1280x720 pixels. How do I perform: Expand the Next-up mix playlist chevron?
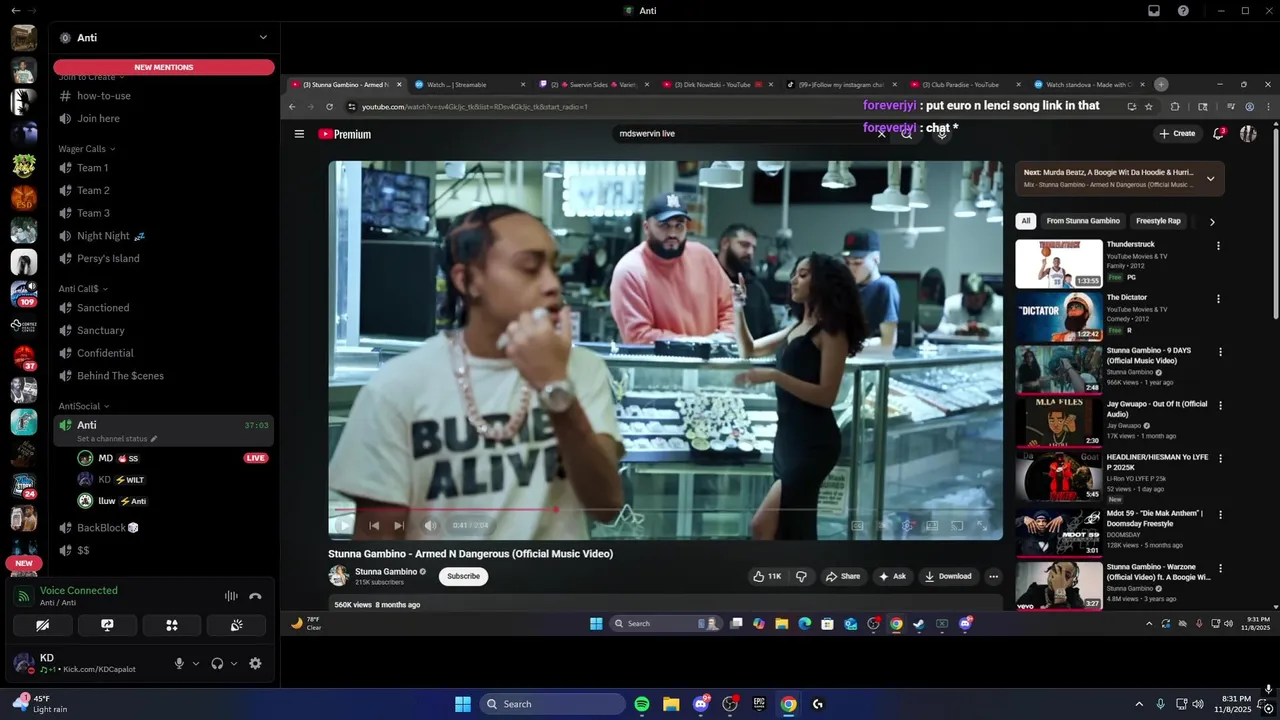[1210, 179]
